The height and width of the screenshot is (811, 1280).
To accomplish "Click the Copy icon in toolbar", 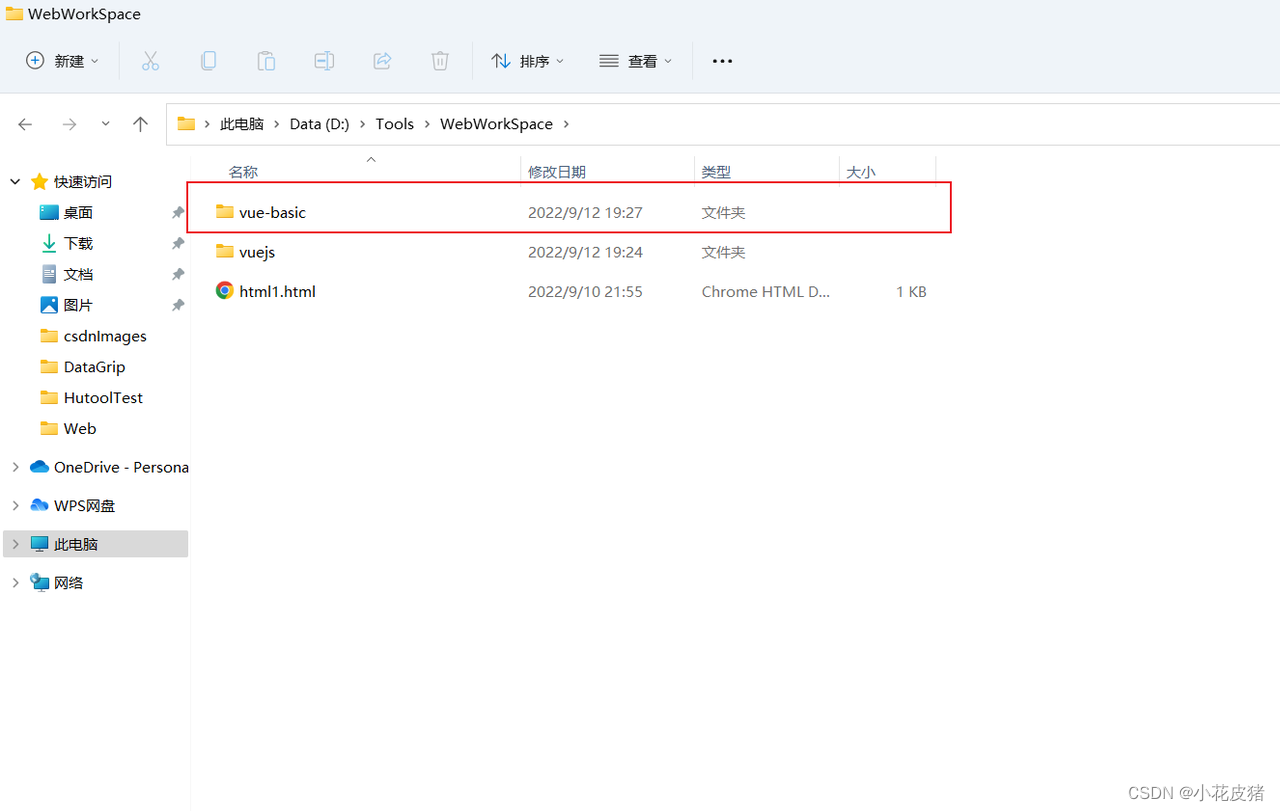I will click(x=208, y=61).
